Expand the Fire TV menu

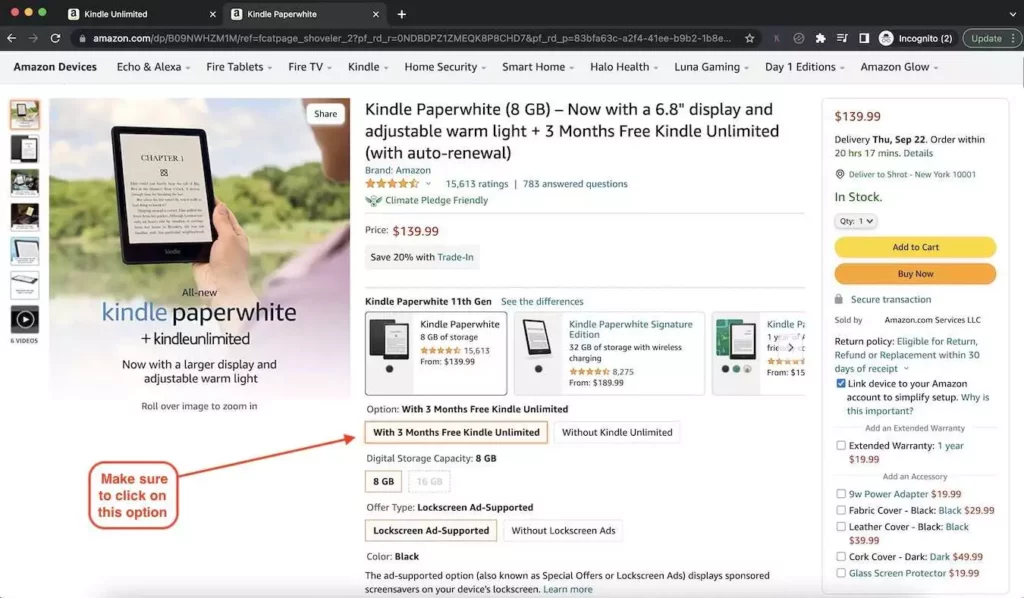(x=310, y=67)
